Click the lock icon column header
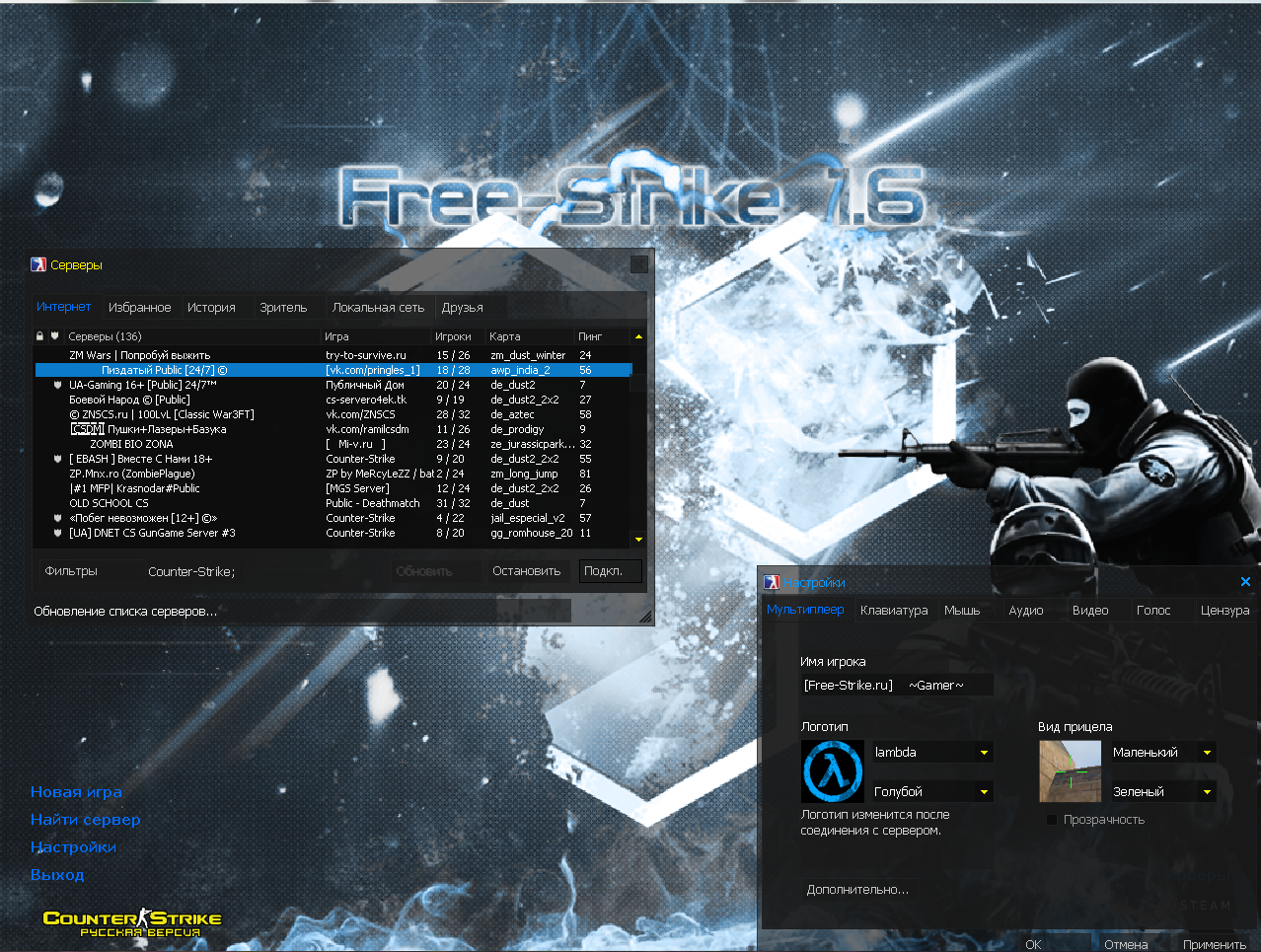The width and height of the screenshot is (1261, 952). pos(40,336)
